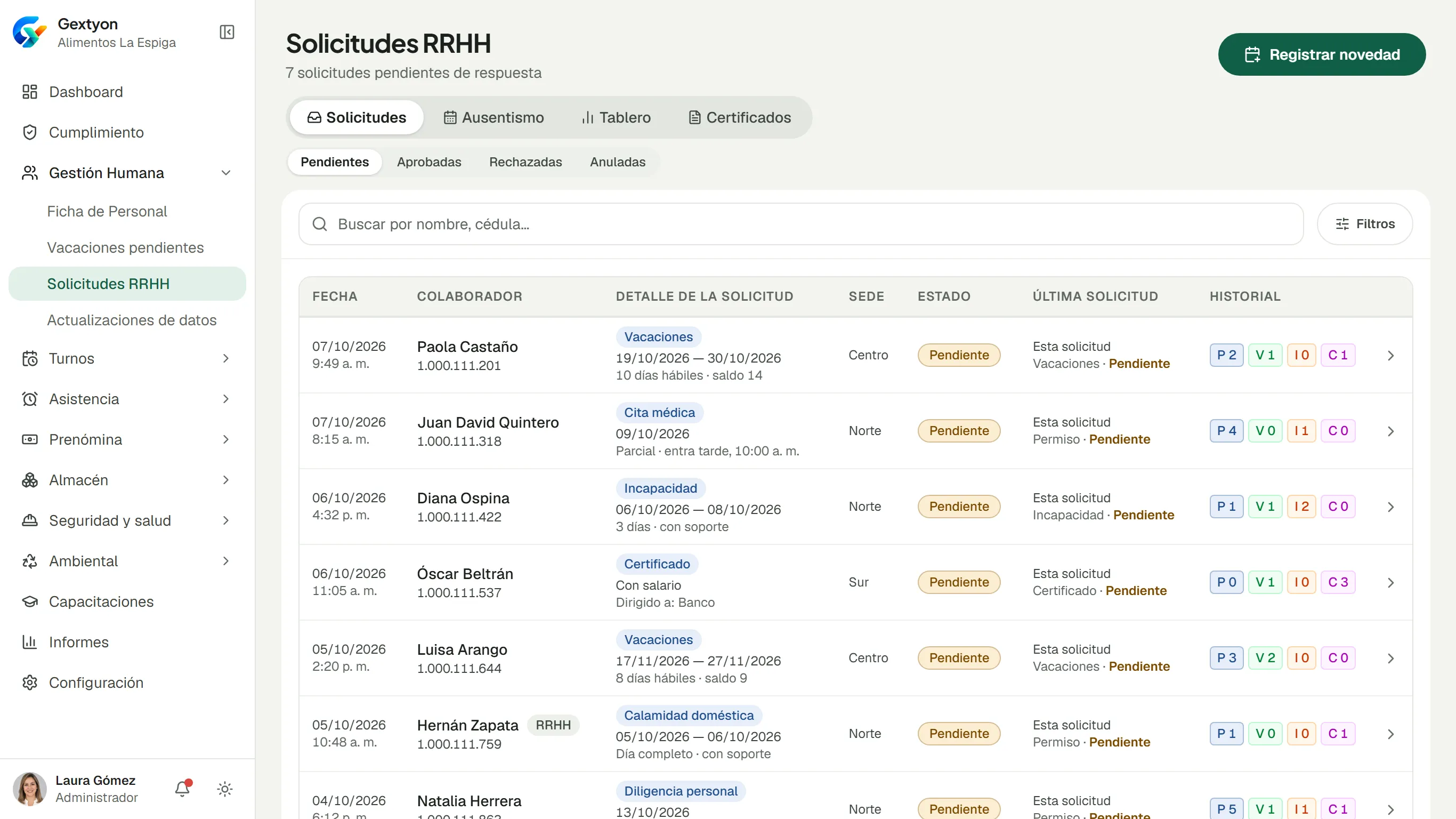Click the search magnifier icon

point(320,224)
